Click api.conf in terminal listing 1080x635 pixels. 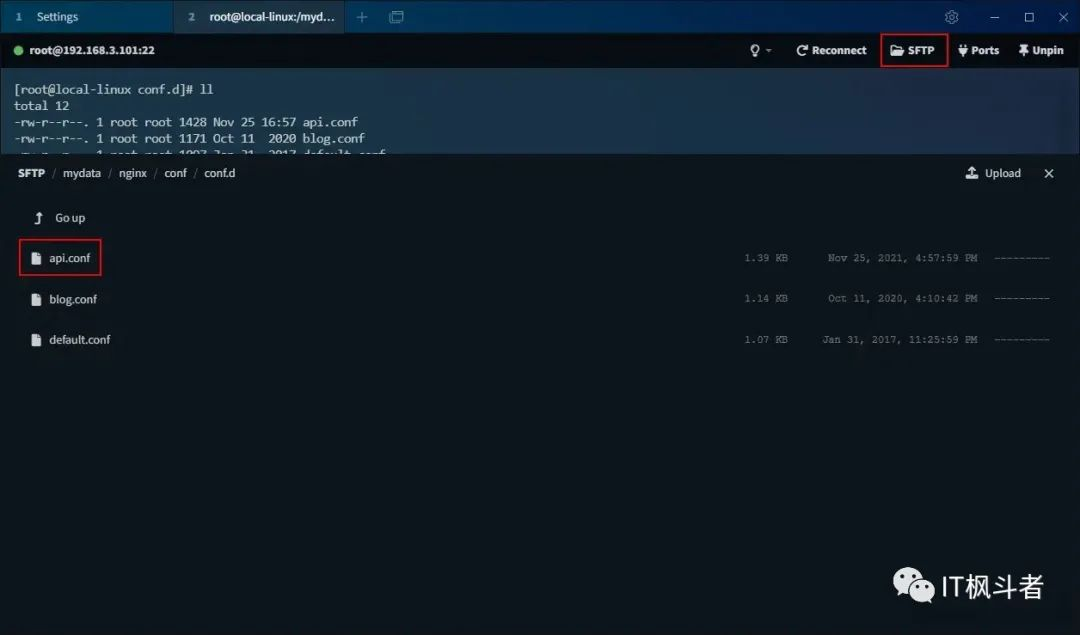330,122
